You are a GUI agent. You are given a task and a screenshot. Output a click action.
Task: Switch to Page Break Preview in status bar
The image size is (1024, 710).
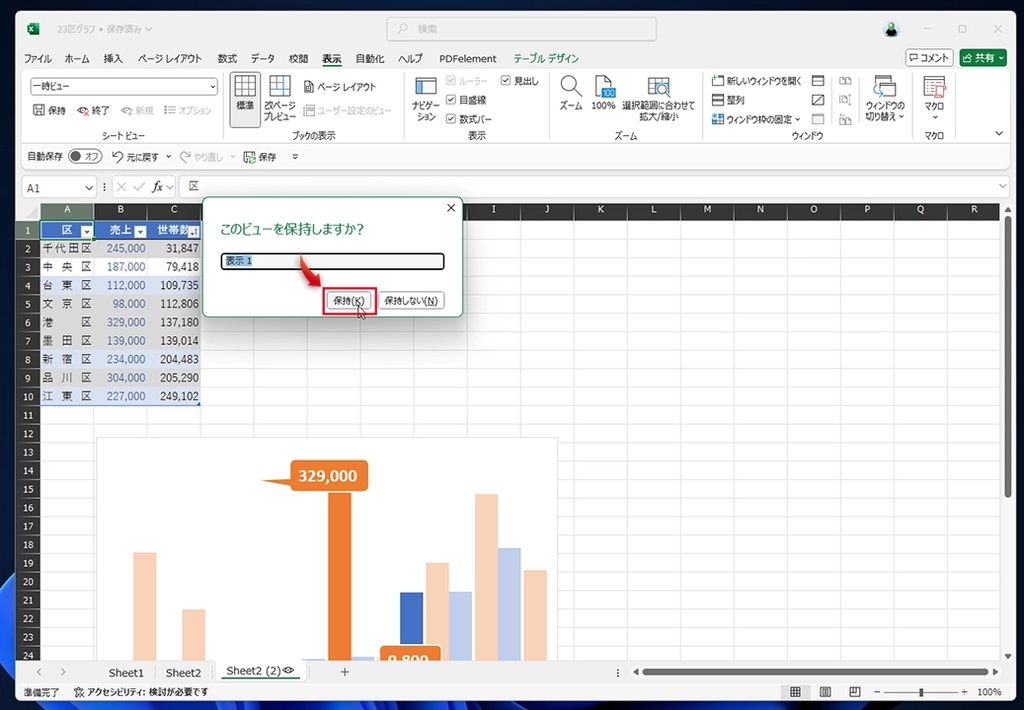click(x=854, y=692)
